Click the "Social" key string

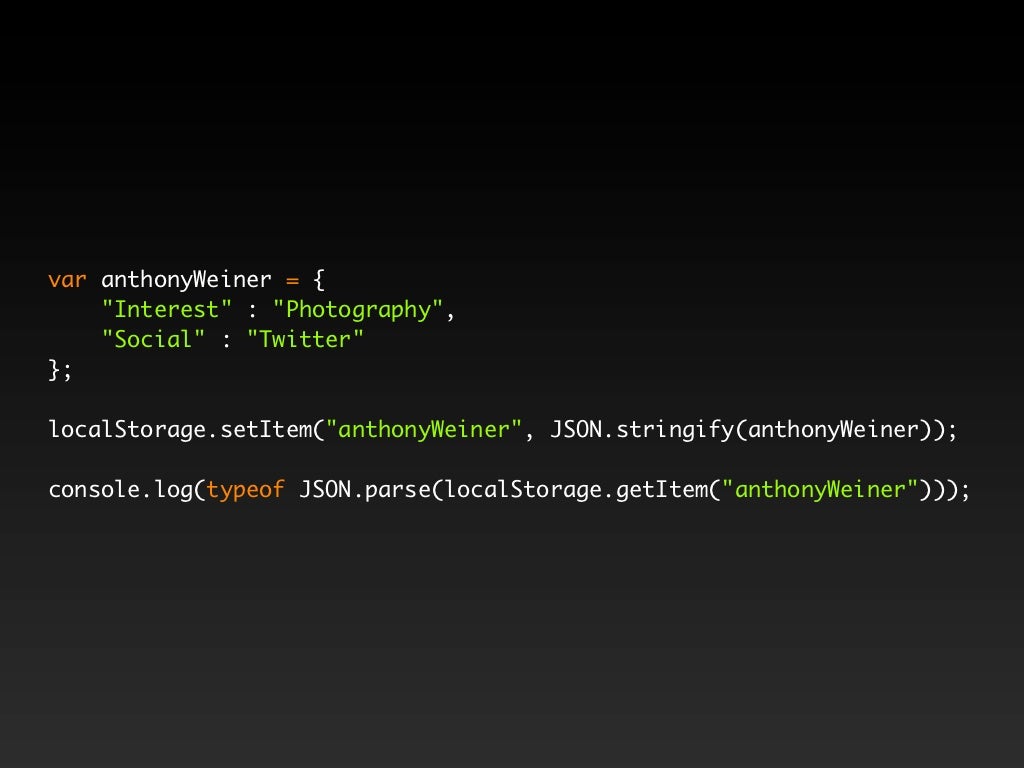(153, 340)
